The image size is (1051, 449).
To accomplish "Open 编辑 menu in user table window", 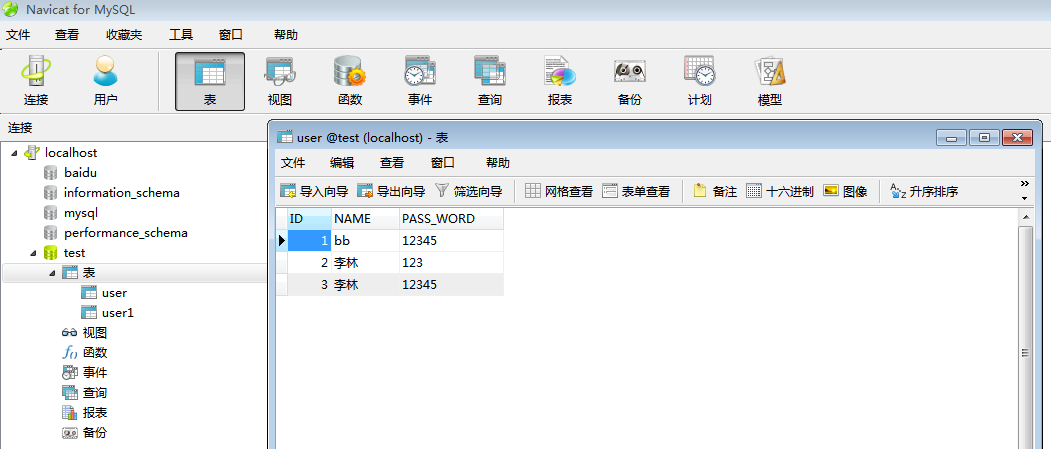I will [343, 163].
